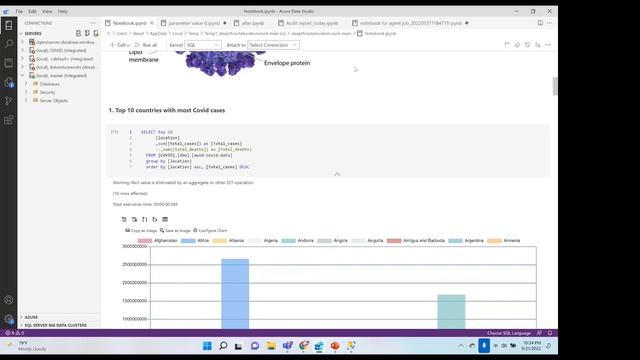Open the Accounts icon in the activity bar
The image size is (640, 360).
point(9,300)
